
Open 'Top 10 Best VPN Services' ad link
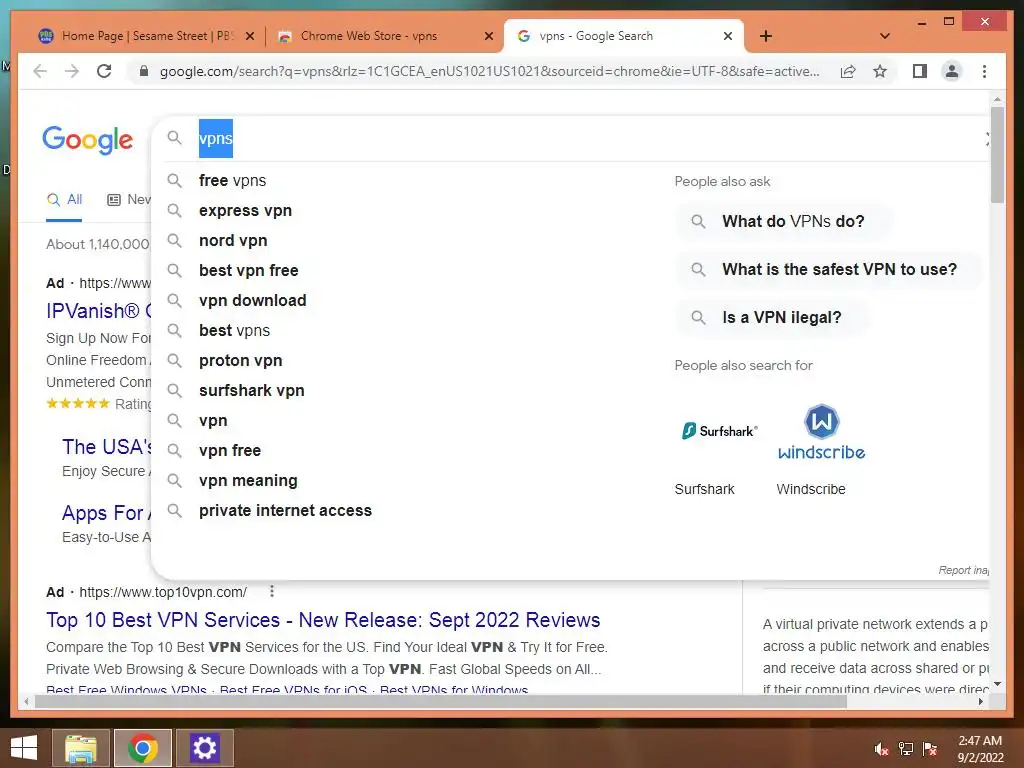[x=323, y=620]
